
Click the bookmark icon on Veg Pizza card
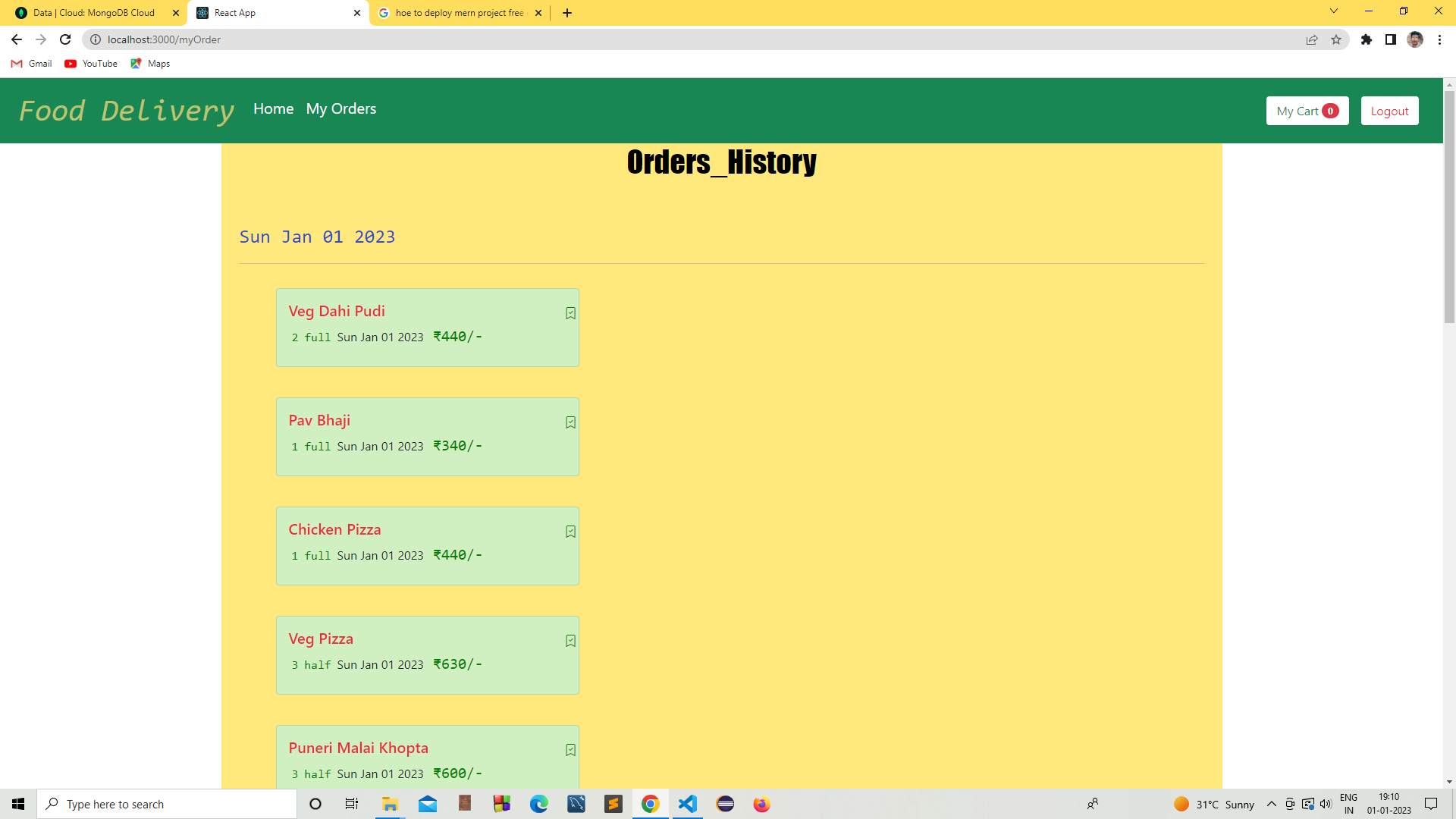click(570, 641)
